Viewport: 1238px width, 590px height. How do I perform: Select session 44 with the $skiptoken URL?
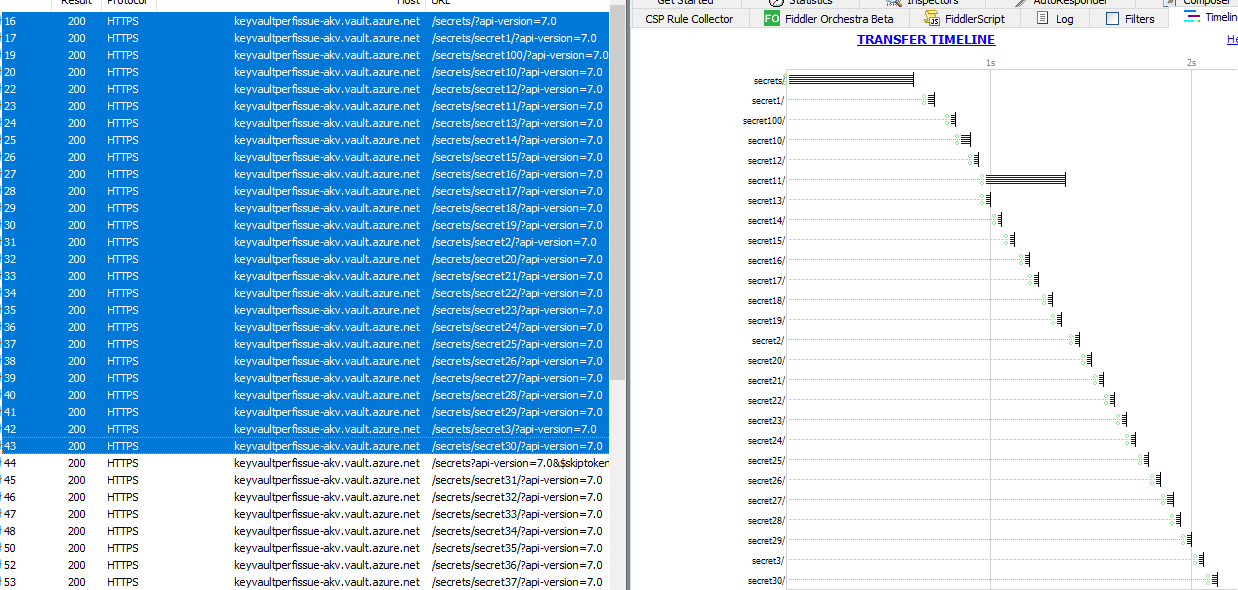pos(304,463)
